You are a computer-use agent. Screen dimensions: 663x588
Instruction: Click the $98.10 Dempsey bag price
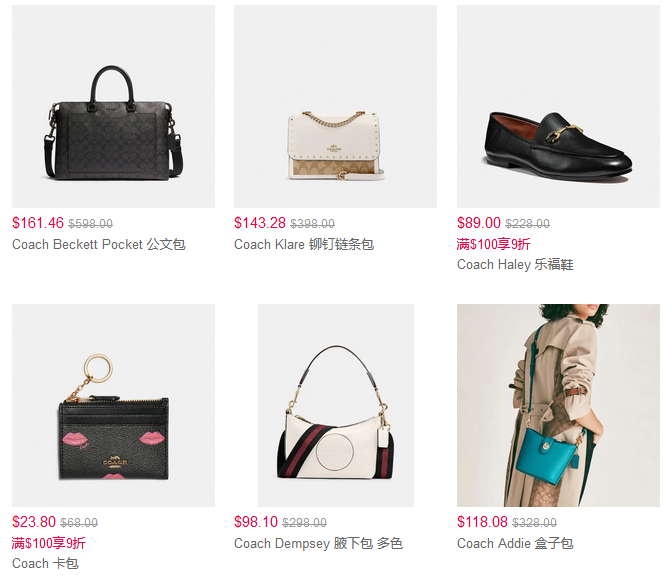[x=256, y=522]
